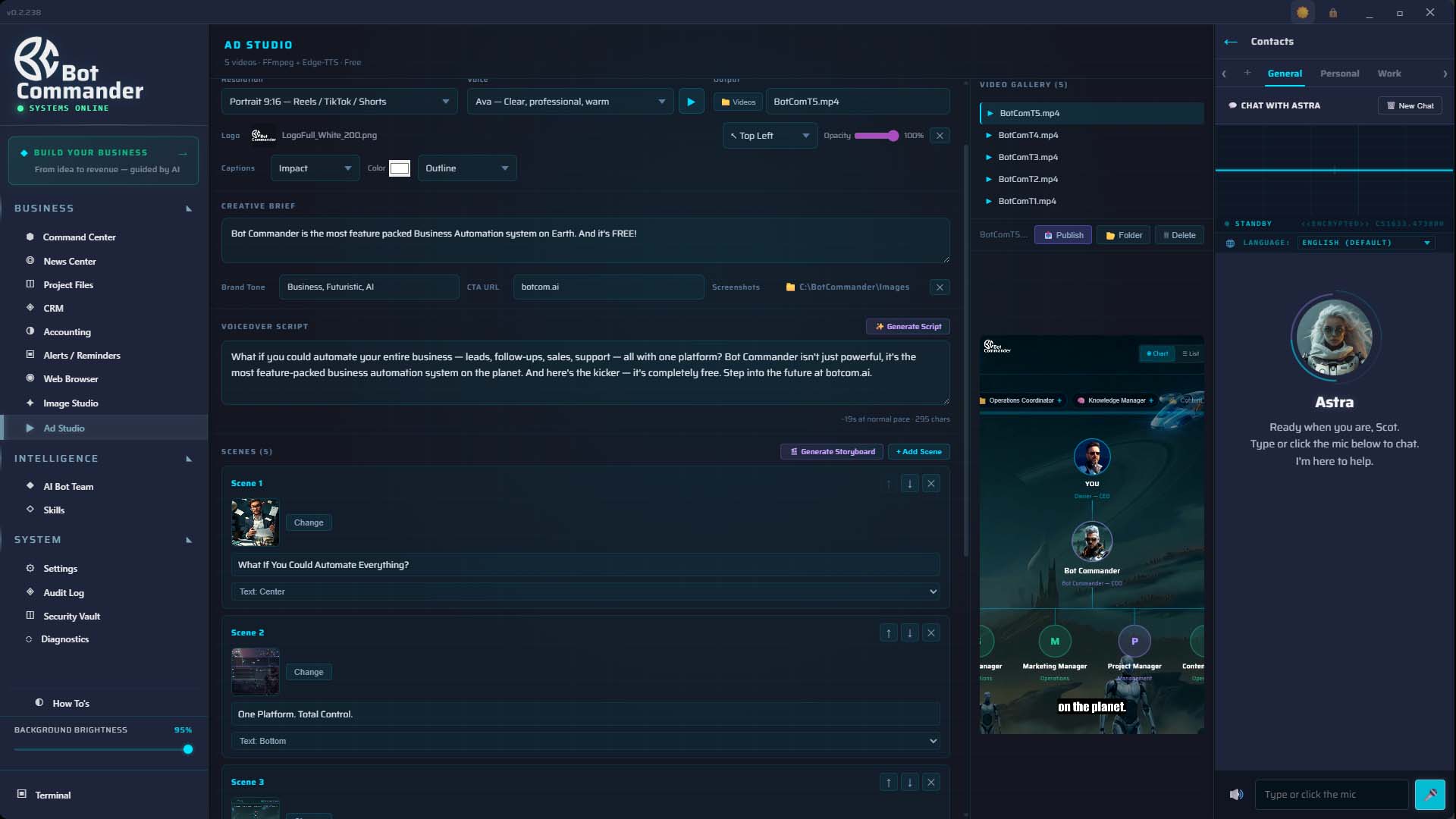Open Diagnostics page
The height and width of the screenshot is (819, 1456).
pos(64,639)
